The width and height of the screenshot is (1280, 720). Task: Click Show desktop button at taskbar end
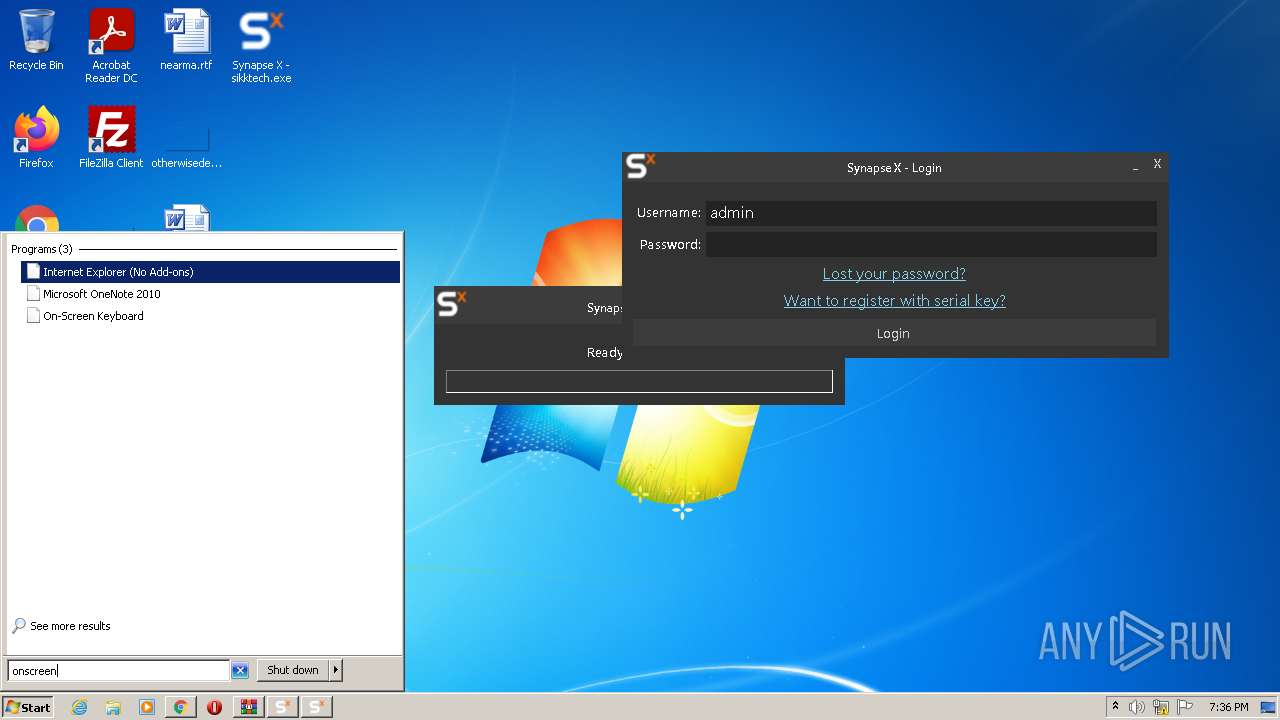(x=1268, y=707)
